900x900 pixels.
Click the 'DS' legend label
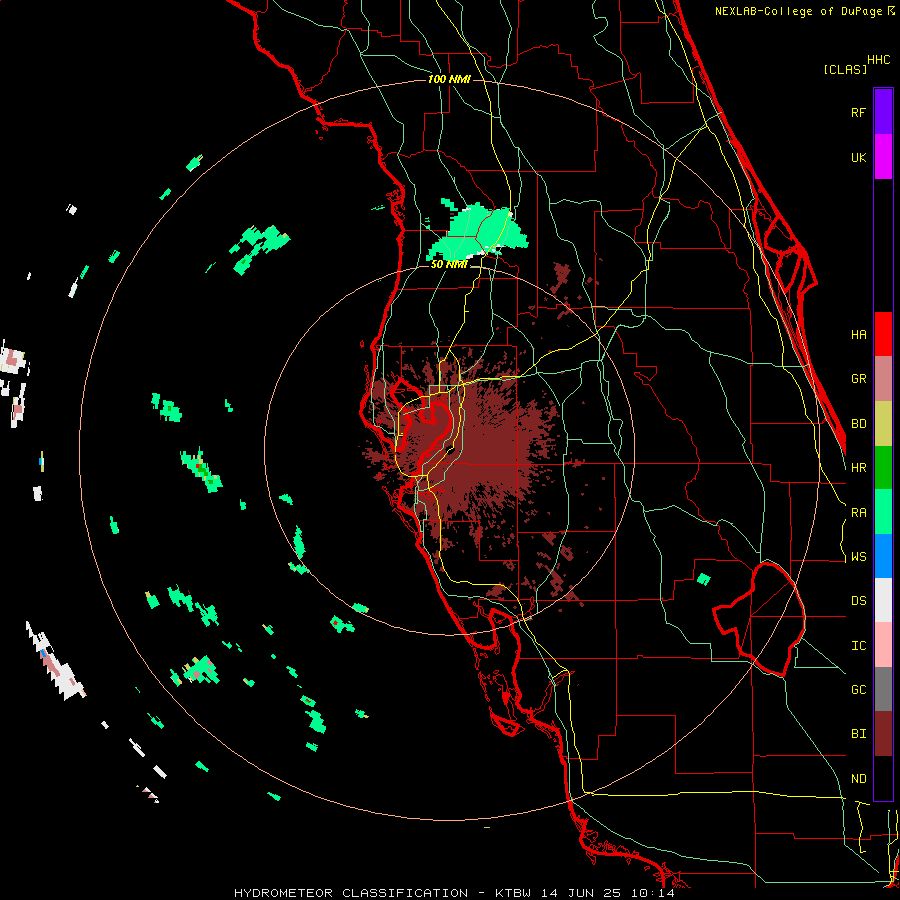(858, 600)
